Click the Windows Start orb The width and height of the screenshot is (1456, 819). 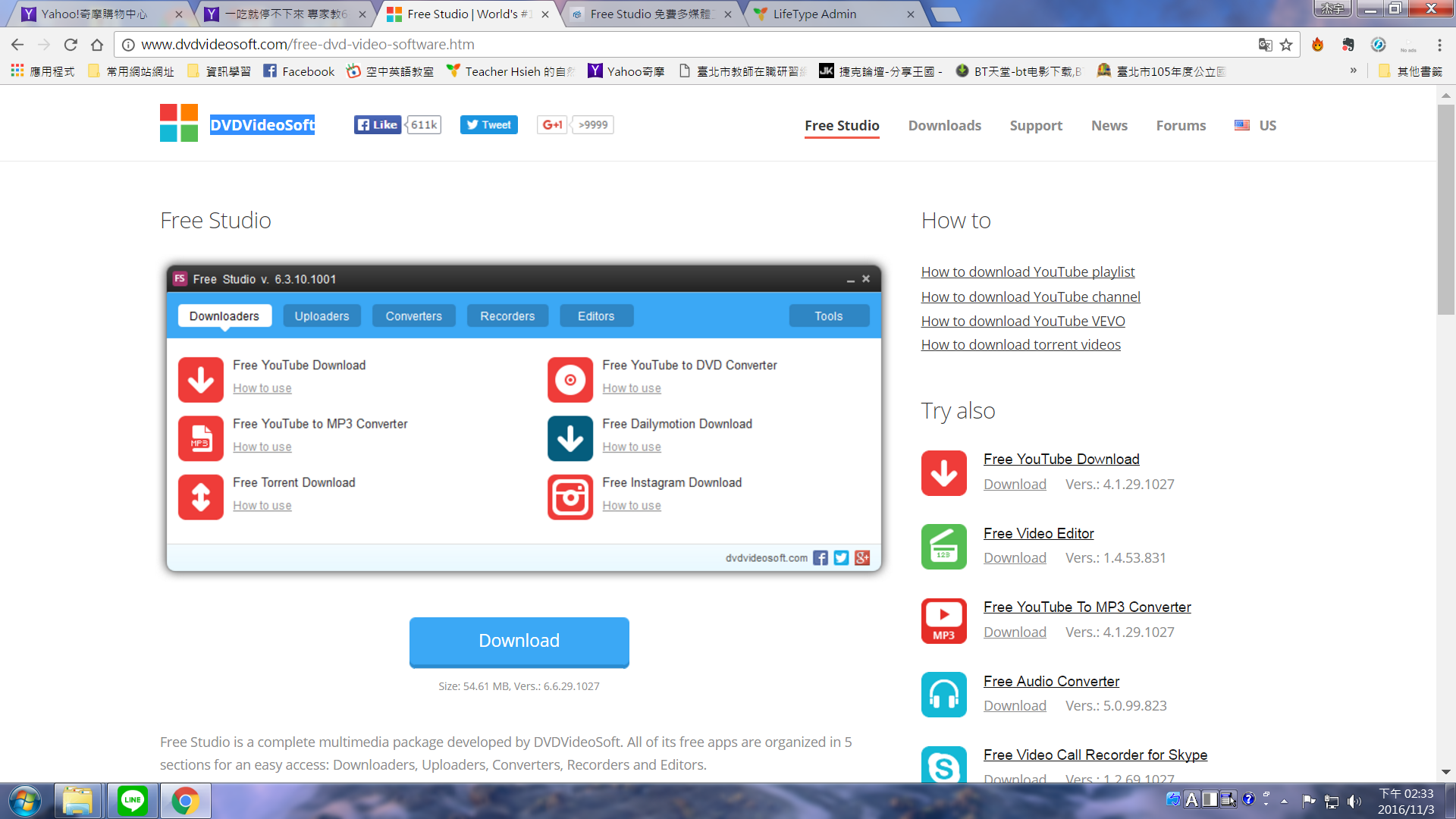[x=25, y=800]
